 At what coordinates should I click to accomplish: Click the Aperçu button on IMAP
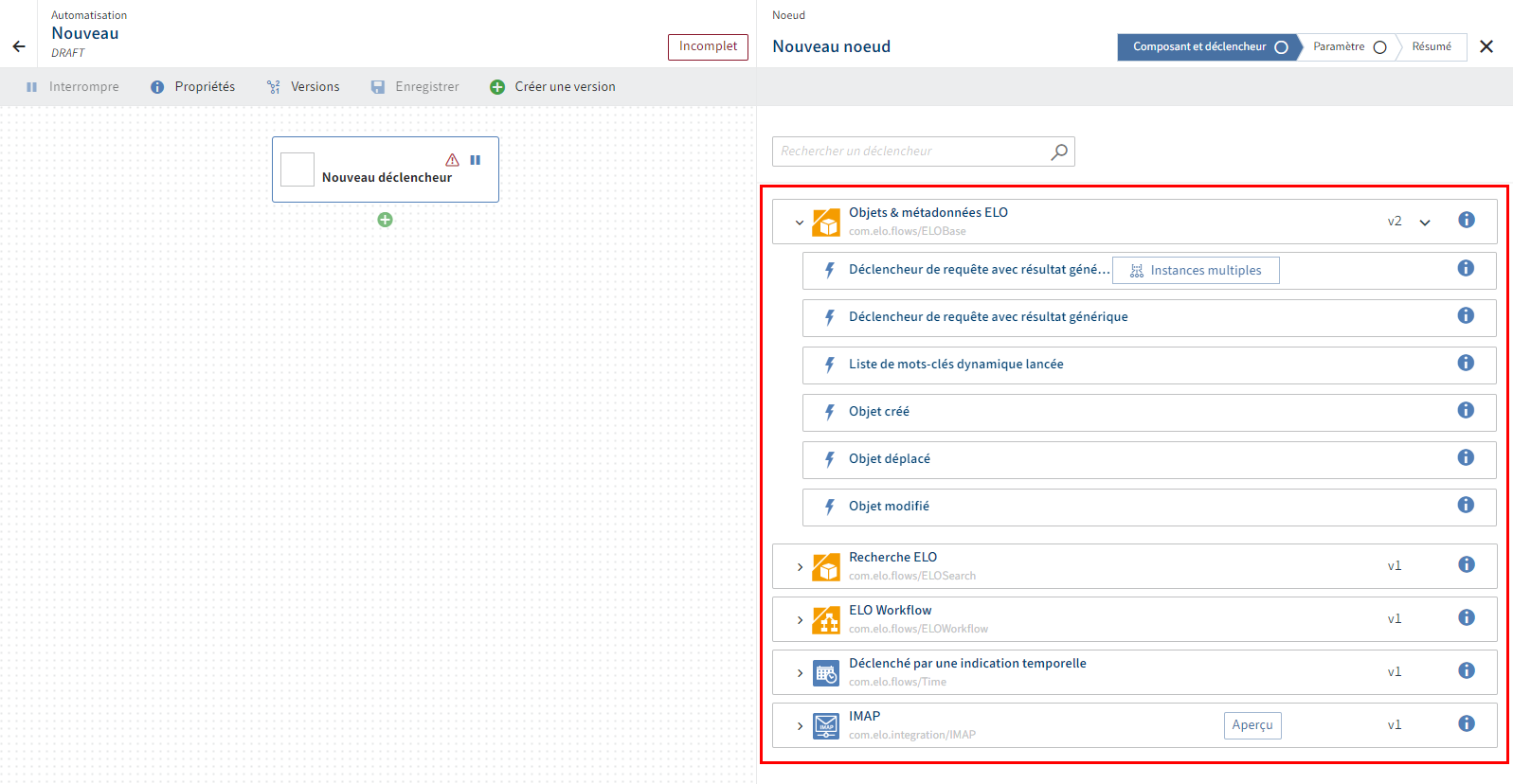[x=1252, y=725]
